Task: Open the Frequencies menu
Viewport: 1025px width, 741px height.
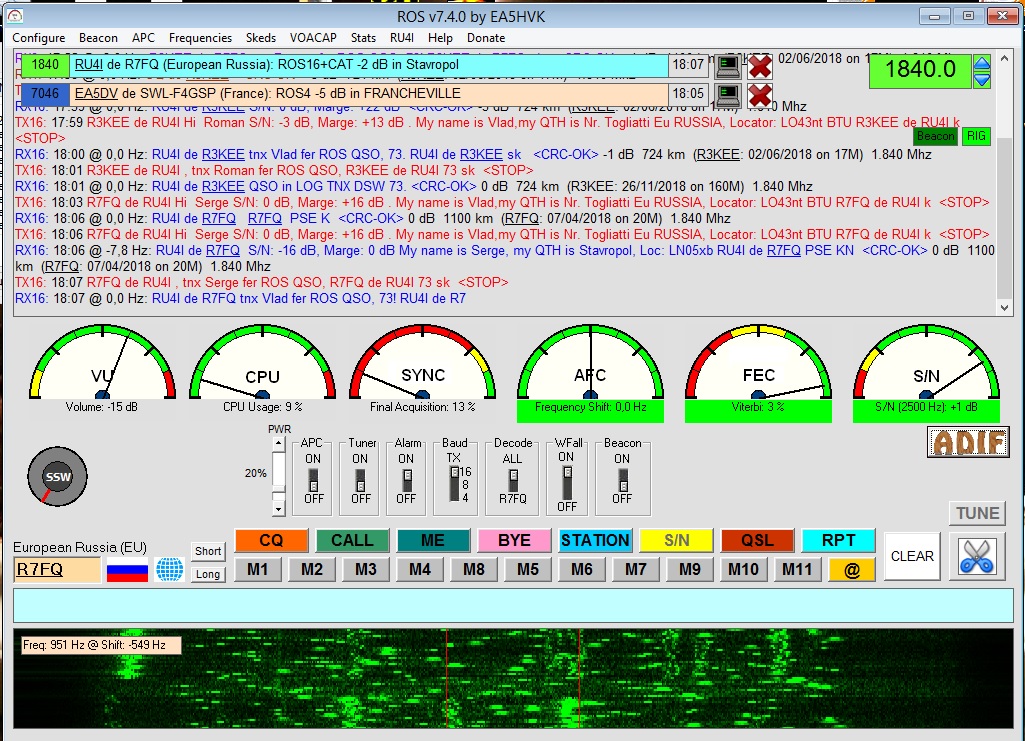Action: pos(200,38)
